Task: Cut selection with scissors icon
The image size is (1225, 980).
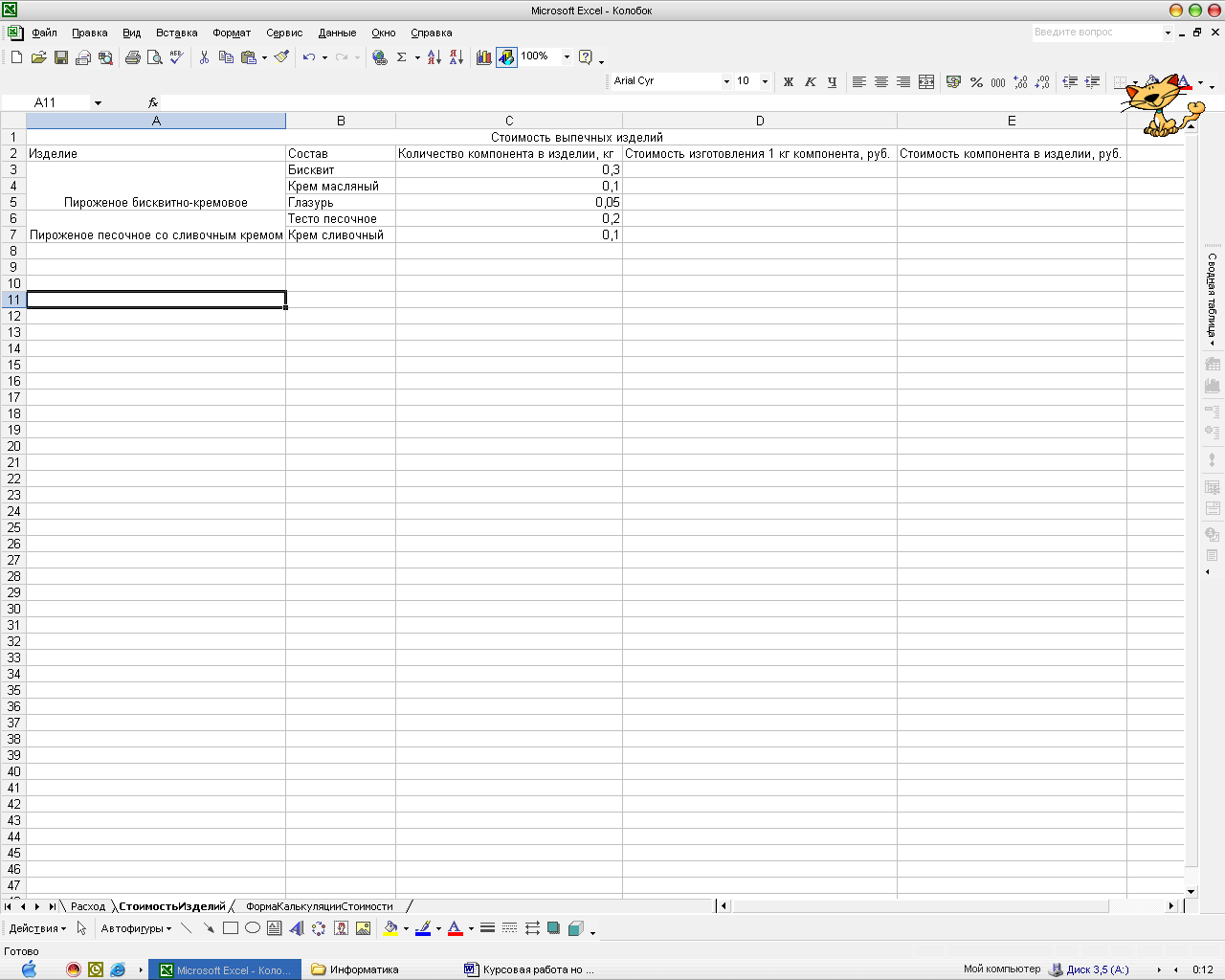Action: [204, 57]
